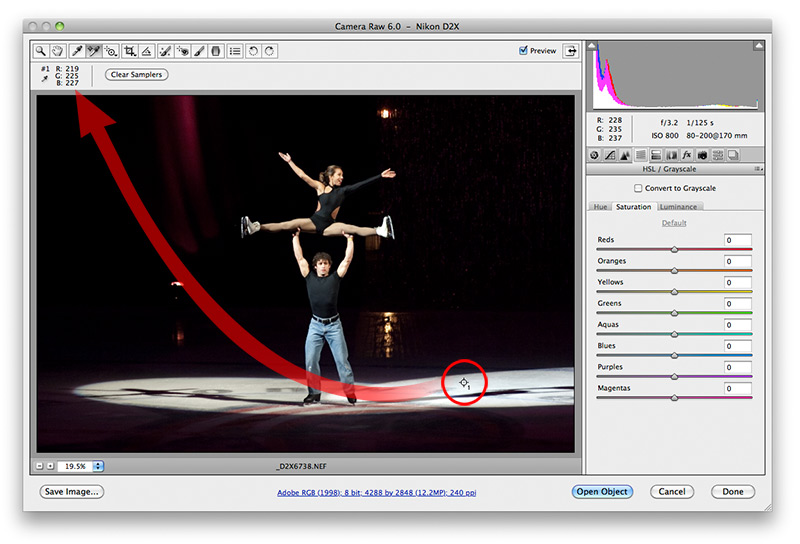
Task: Toggle the Preview checkbox
Action: 523,50
